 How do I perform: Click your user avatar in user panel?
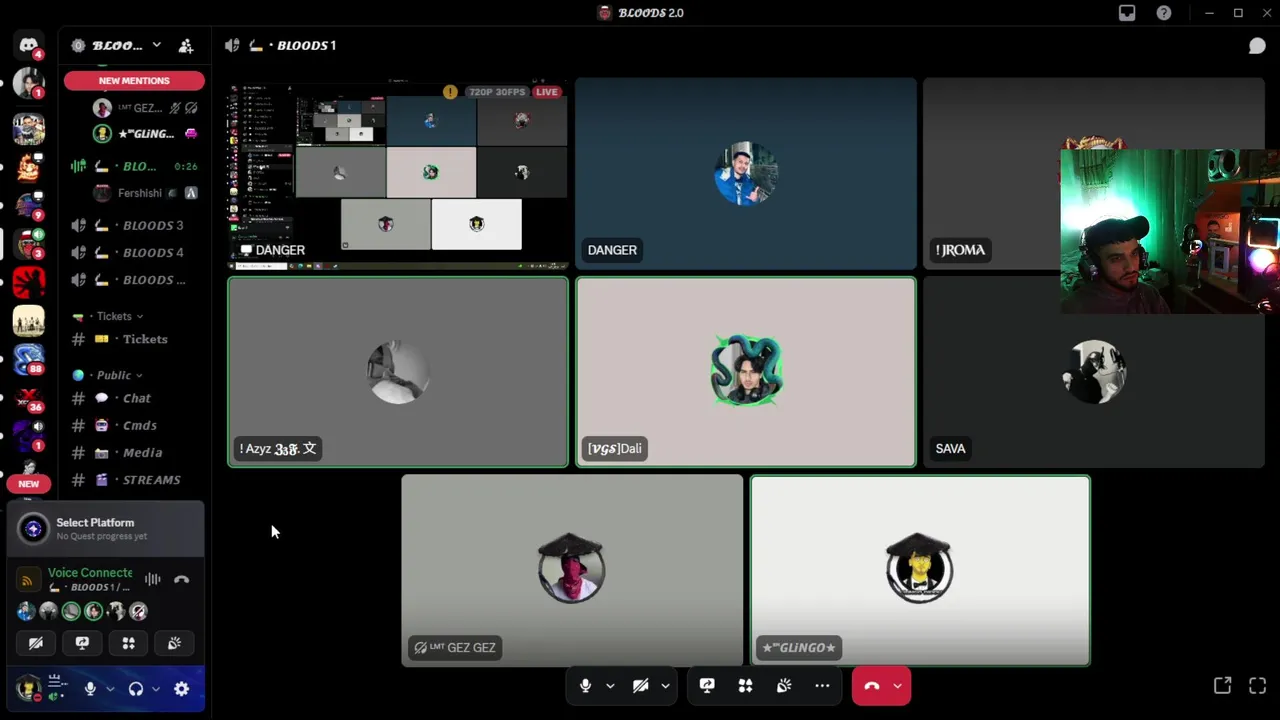pyautogui.click(x=28, y=688)
